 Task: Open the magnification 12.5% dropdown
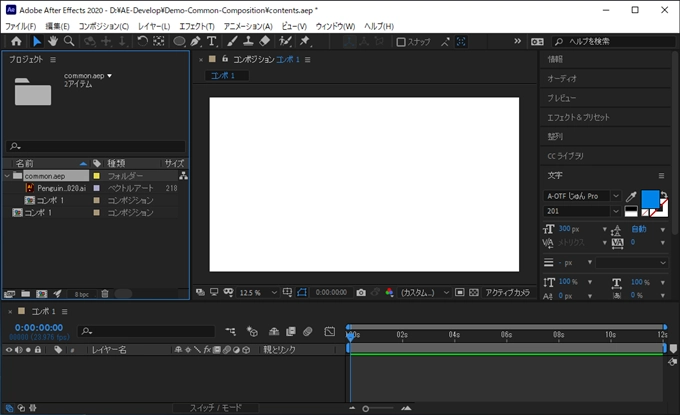(x=257, y=293)
